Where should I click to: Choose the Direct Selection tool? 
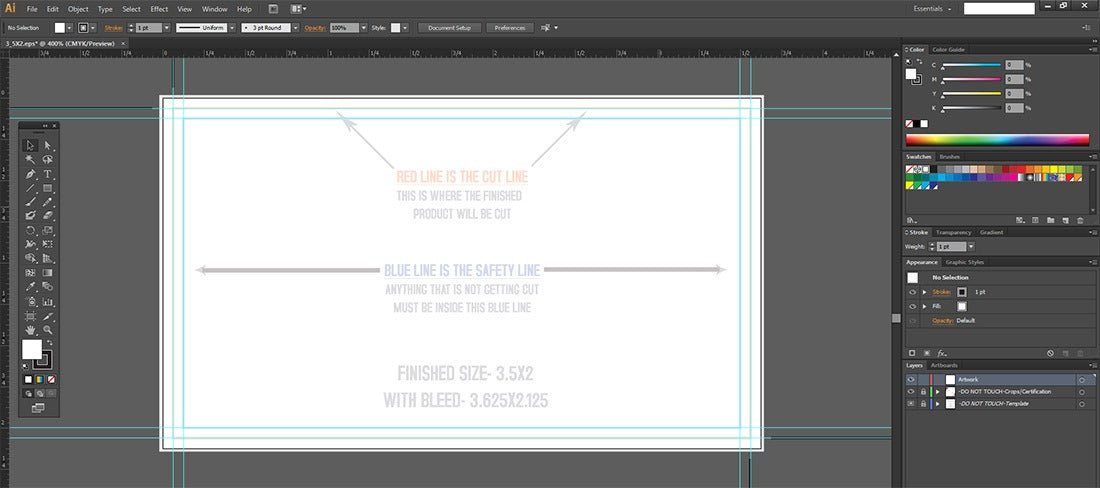tap(47, 146)
